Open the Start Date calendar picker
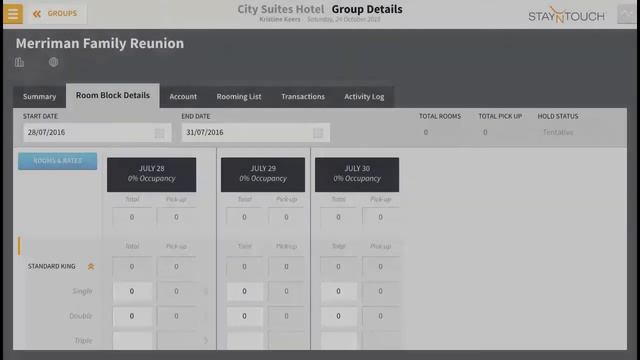This screenshot has width=640, height=360. [160, 133]
